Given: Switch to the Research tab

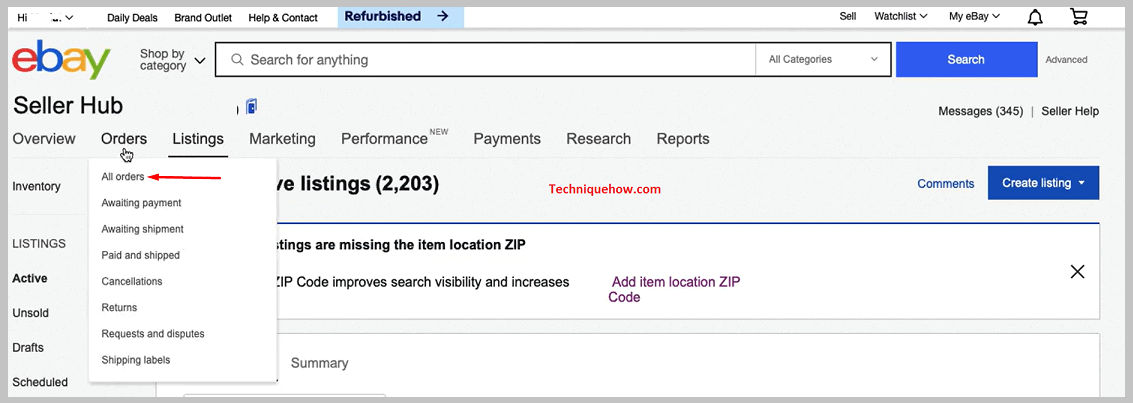Looking at the screenshot, I should pos(598,139).
